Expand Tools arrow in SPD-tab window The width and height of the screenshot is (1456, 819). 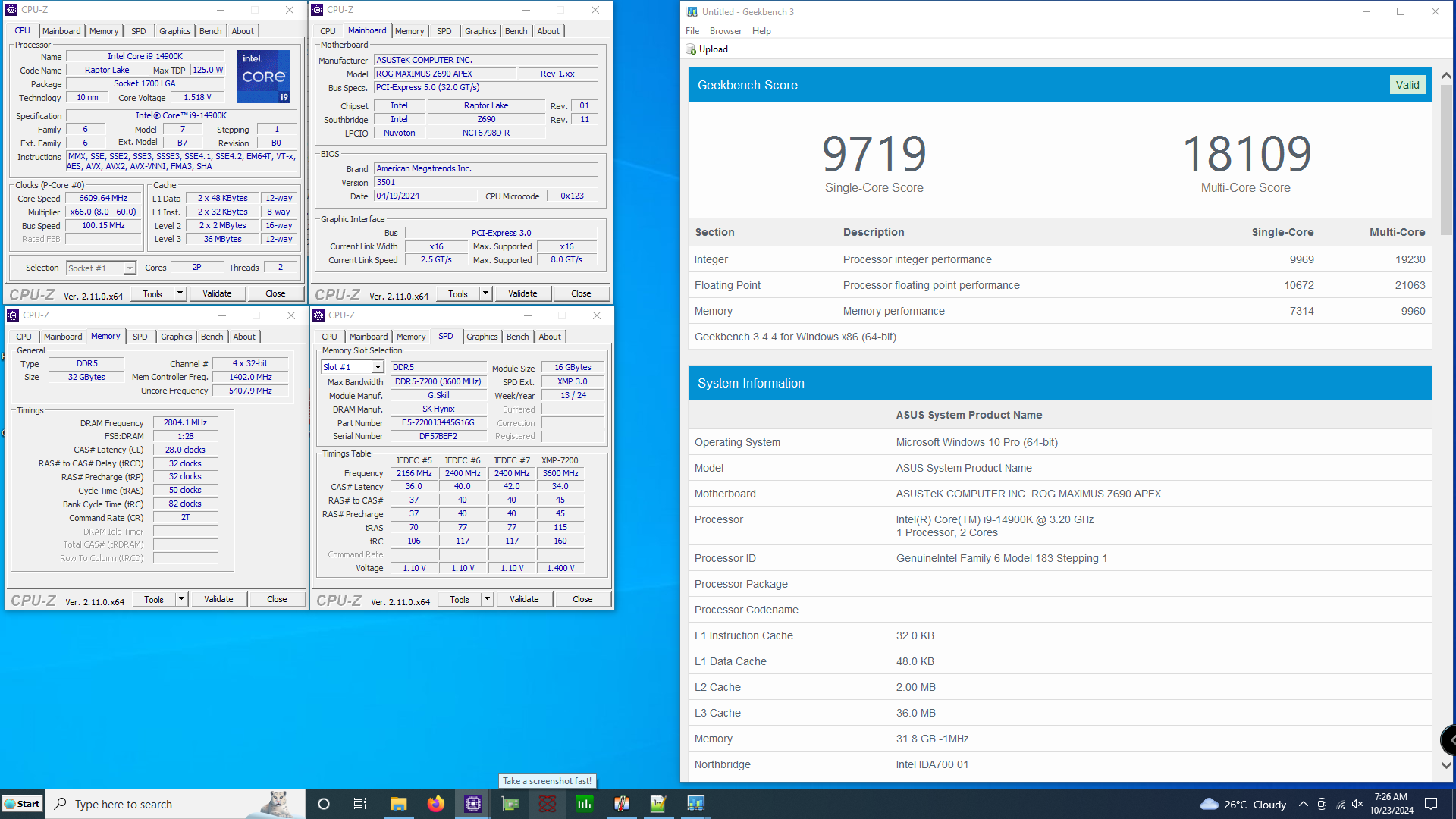(x=487, y=599)
